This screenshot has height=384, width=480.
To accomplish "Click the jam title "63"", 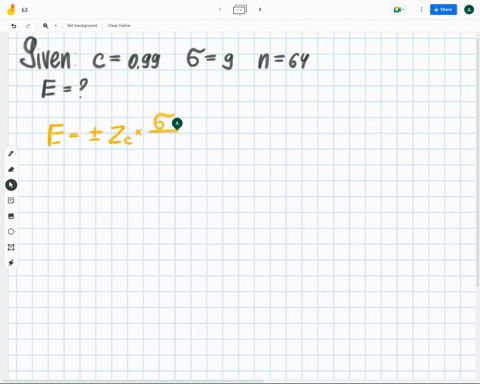I will point(25,10).
